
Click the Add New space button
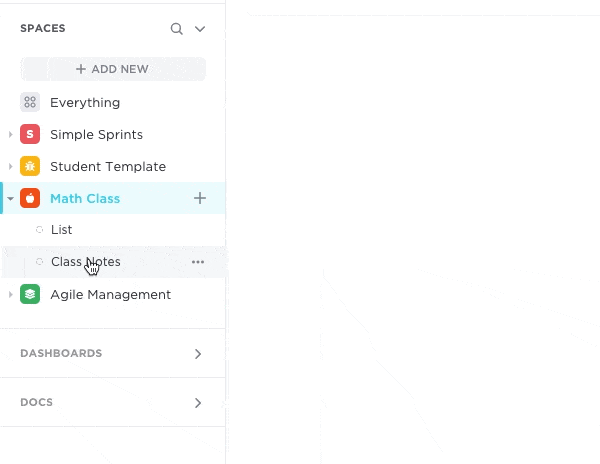[113, 69]
